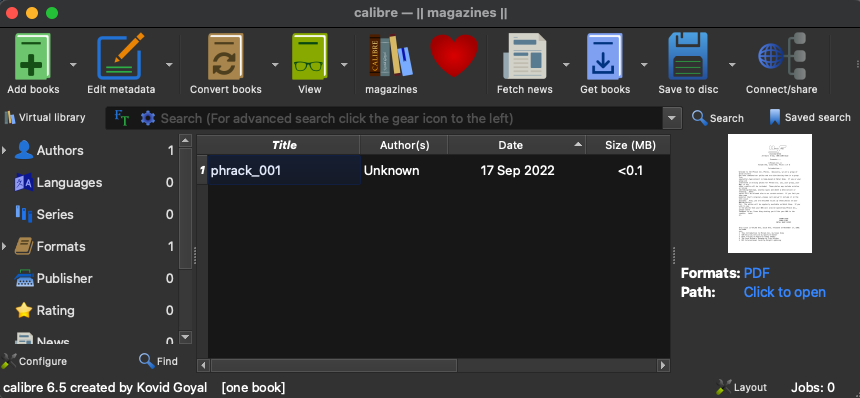Sort by the Date column header
Screen dimensions: 860x398
(516, 145)
